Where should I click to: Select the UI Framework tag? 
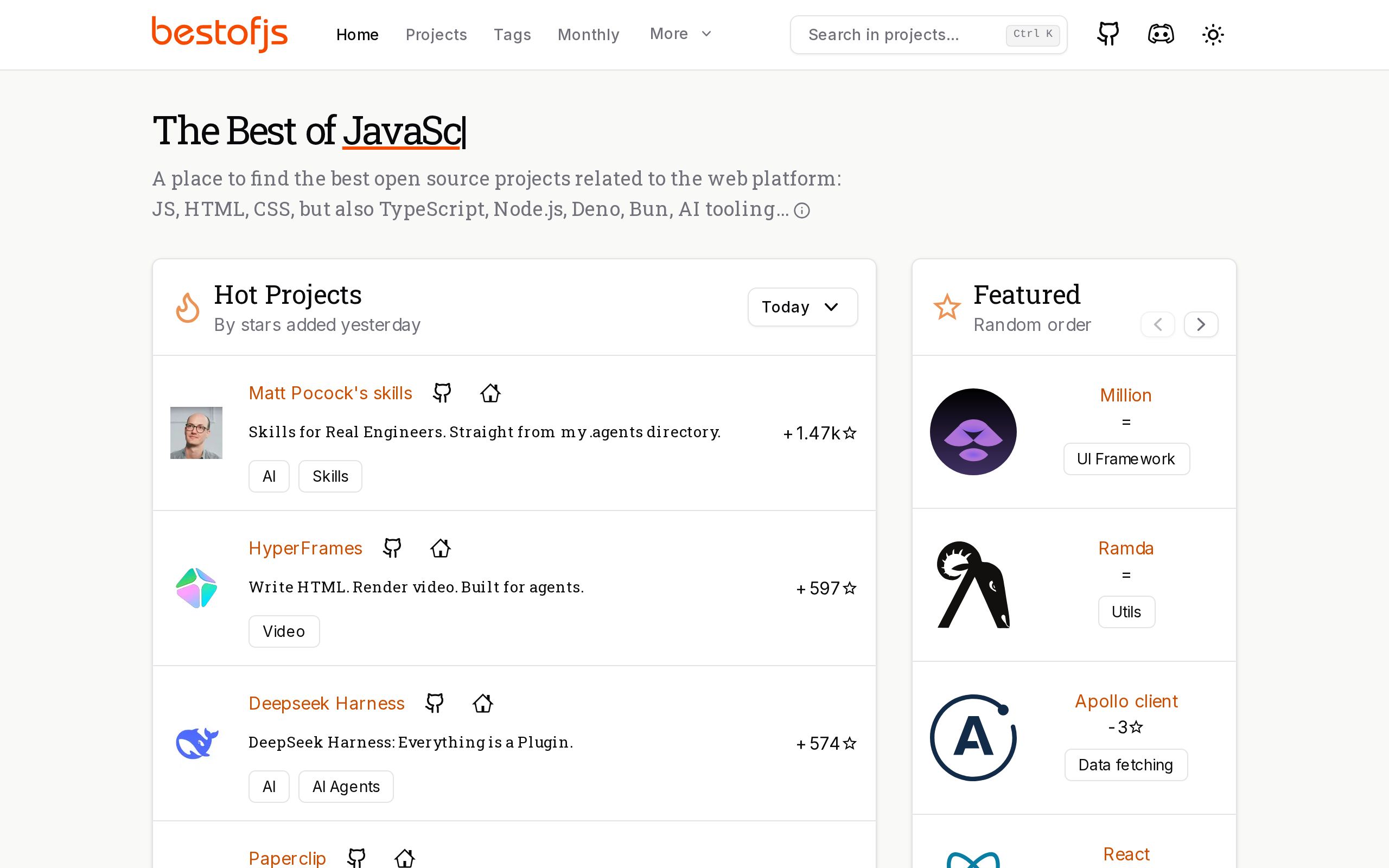click(x=1126, y=459)
